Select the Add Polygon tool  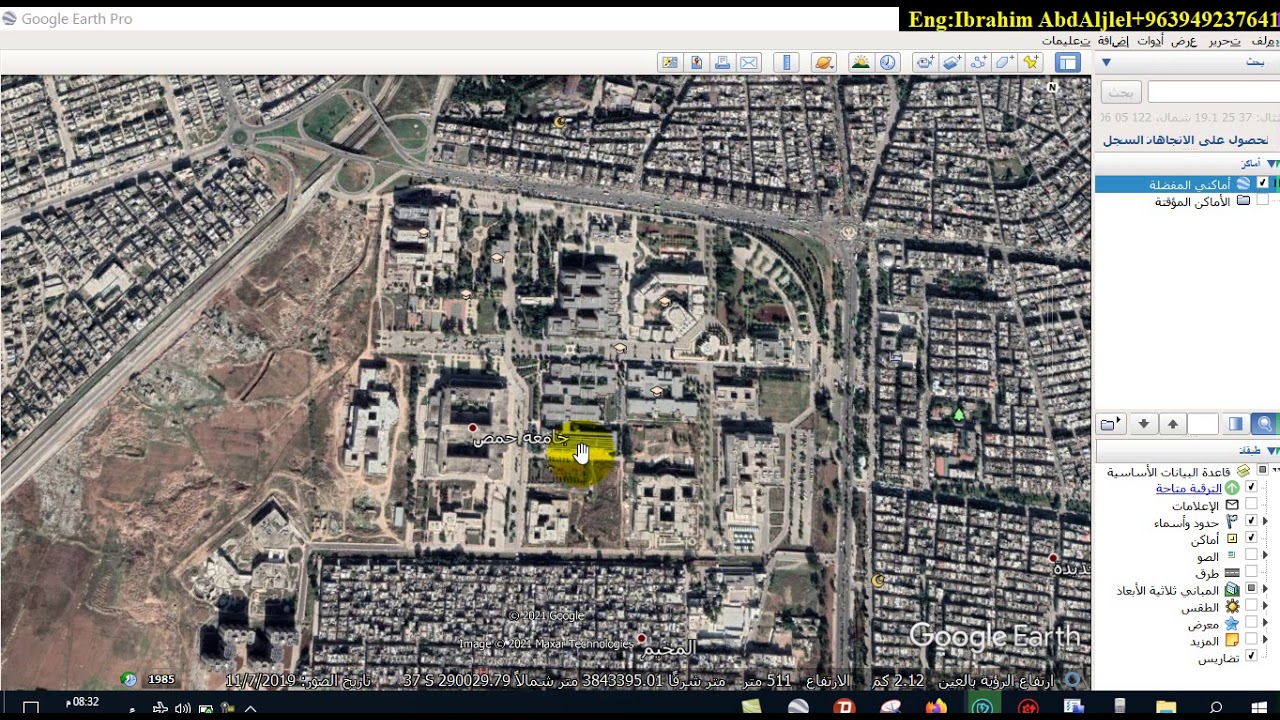(1005, 62)
